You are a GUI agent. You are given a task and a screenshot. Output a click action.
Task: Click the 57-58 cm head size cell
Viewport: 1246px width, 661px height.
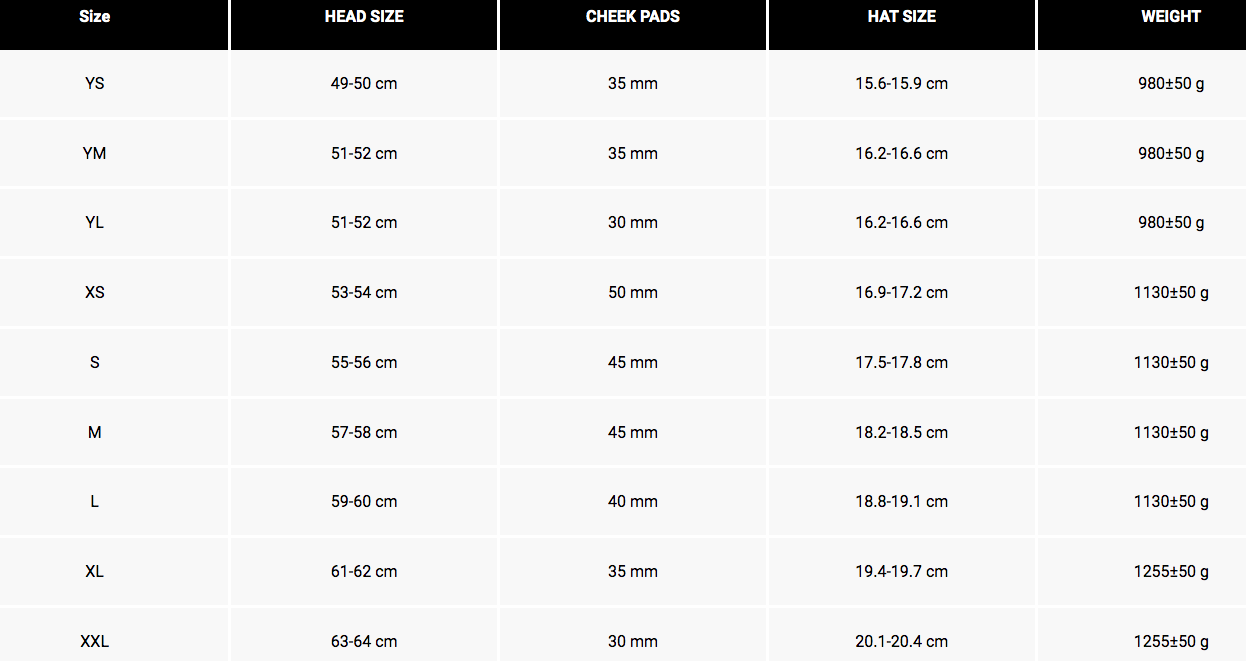click(x=364, y=433)
